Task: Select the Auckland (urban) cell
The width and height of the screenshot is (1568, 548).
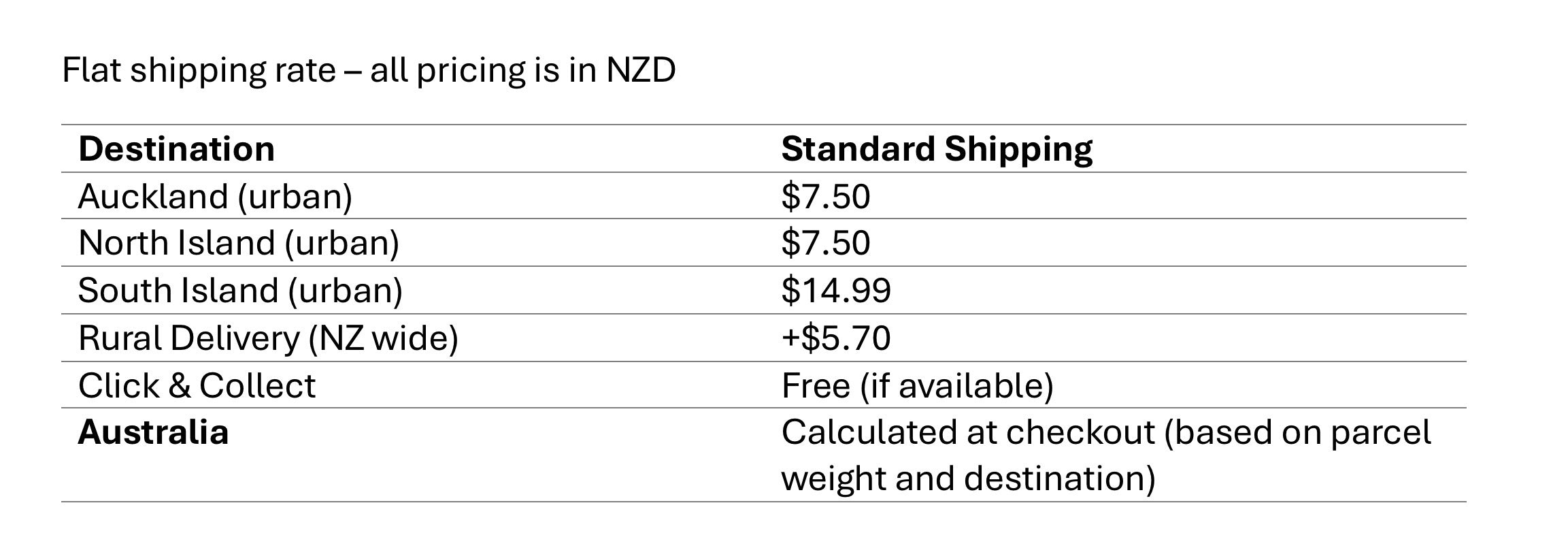Action: click(215, 197)
